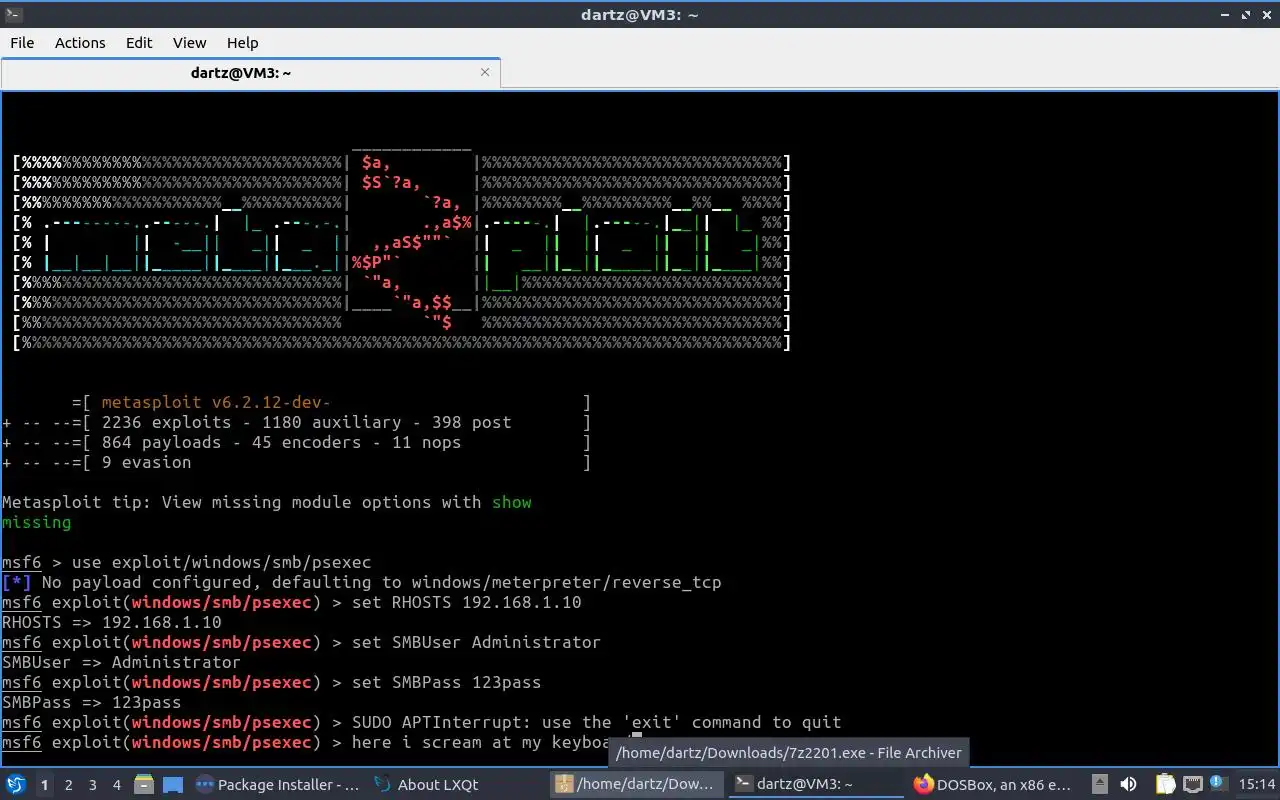Image resolution: width=1280 pixels, height=800 pixels.
Task: Open the Help menu
Action: tap(242, 43)
